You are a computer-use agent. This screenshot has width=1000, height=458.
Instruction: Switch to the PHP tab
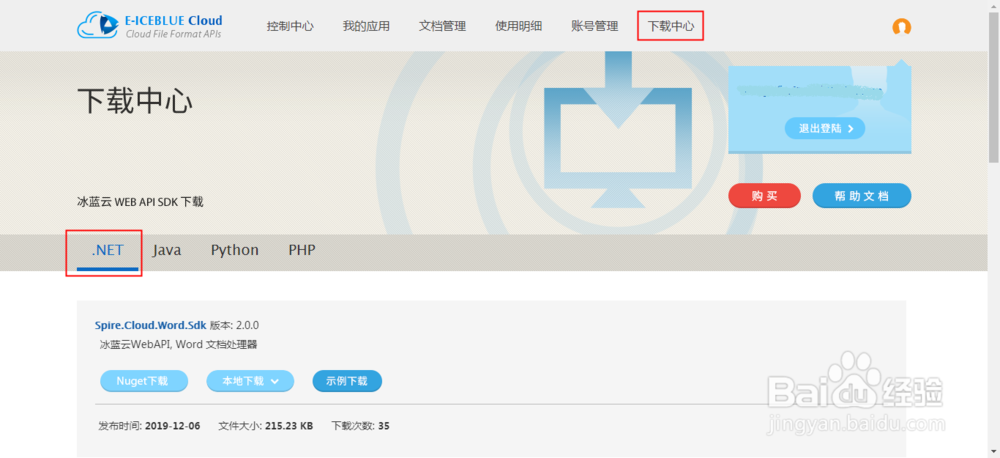pyautogui.click(x=302, y=250)
